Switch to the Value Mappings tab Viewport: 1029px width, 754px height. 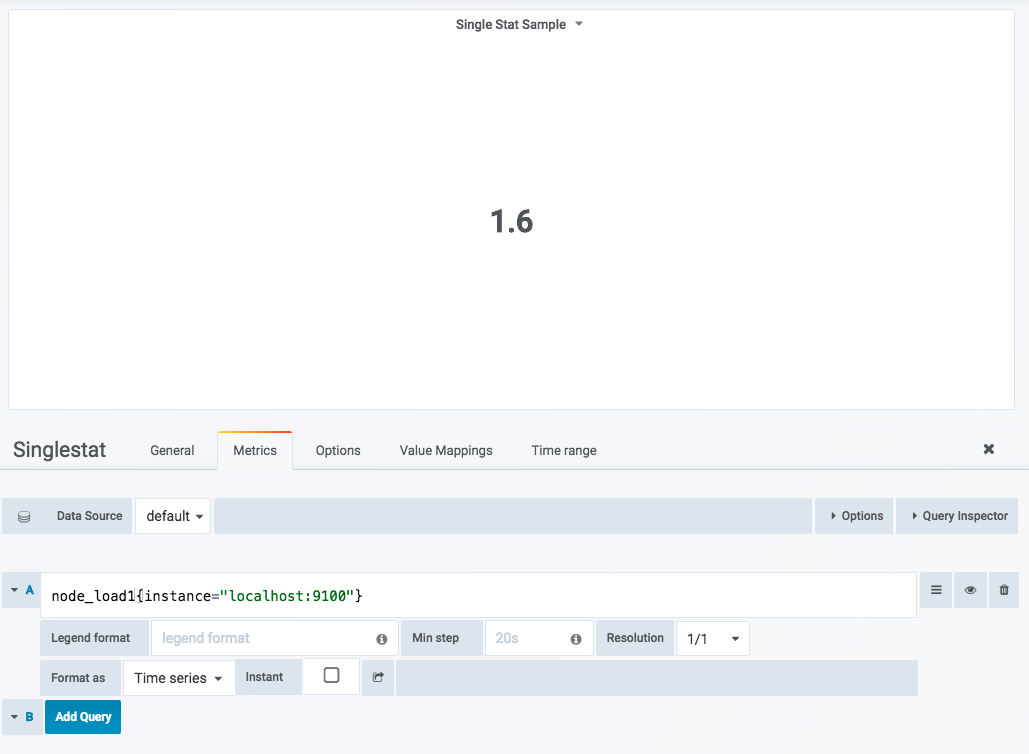tap(446, 450)
